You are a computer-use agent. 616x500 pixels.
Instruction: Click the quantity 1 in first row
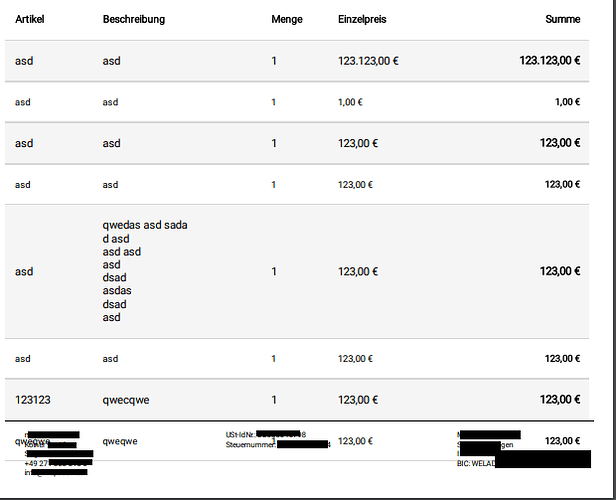(x=274, y=61)
